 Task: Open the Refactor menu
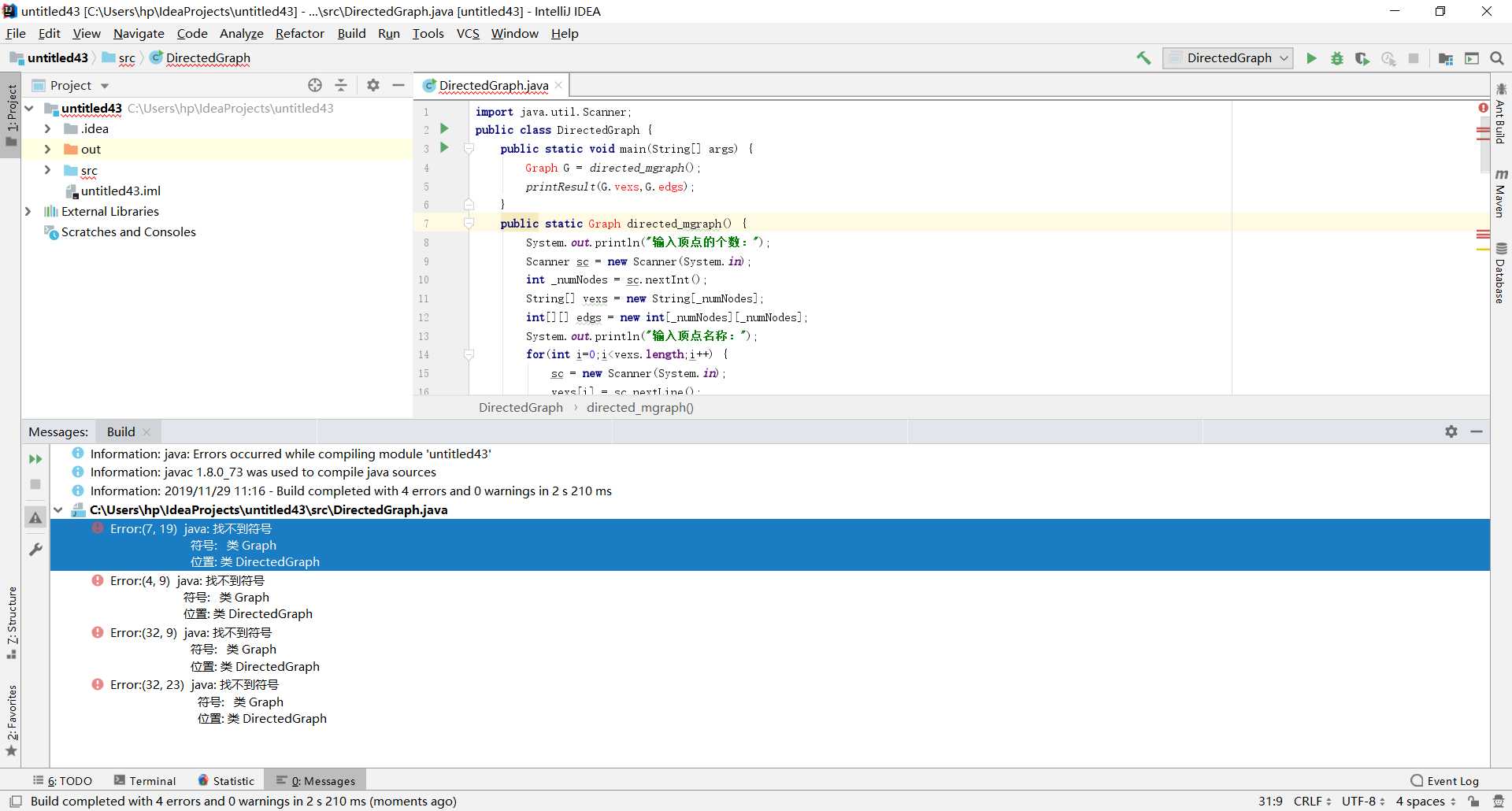pos(299,33)
